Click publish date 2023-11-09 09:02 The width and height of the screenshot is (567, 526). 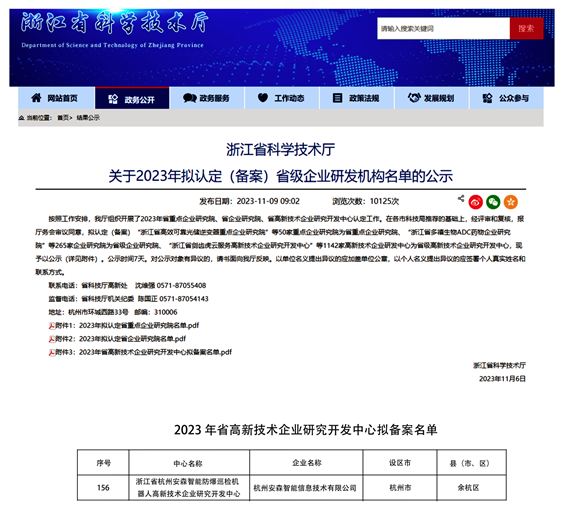tap(268, 201)
